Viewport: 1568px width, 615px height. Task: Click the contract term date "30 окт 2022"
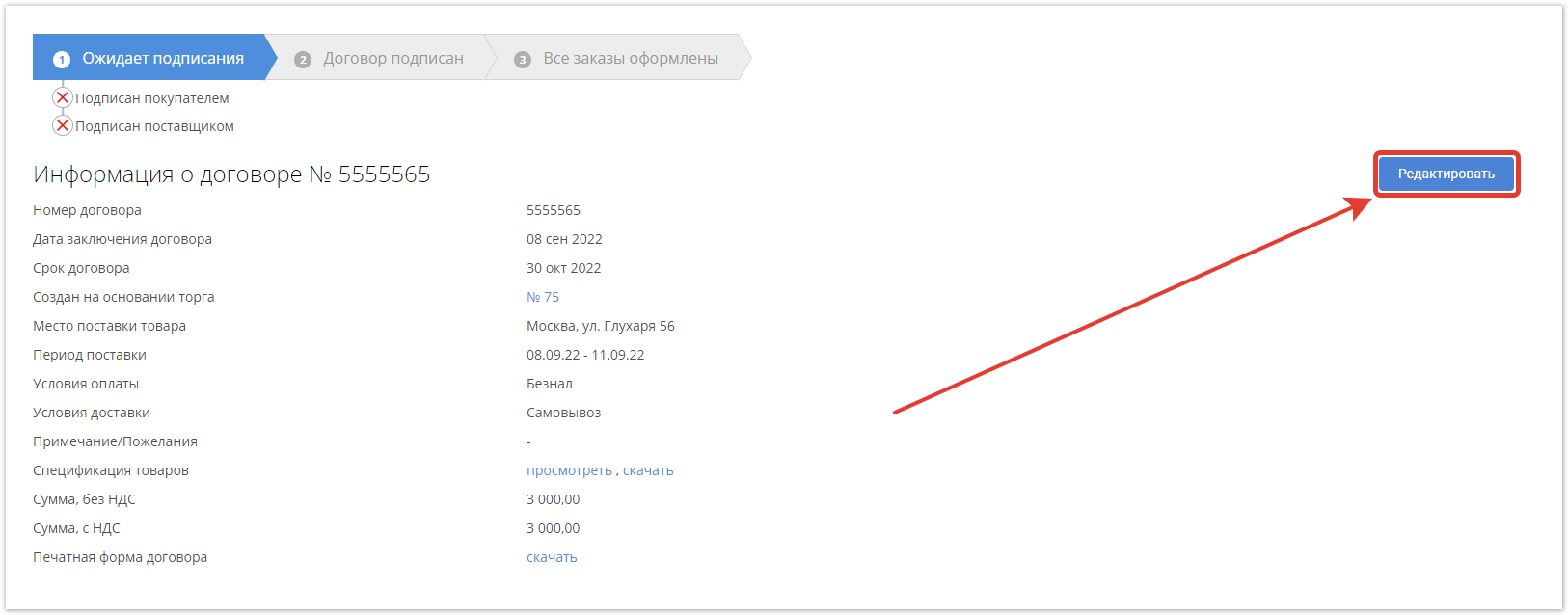(x=563, y=268)
